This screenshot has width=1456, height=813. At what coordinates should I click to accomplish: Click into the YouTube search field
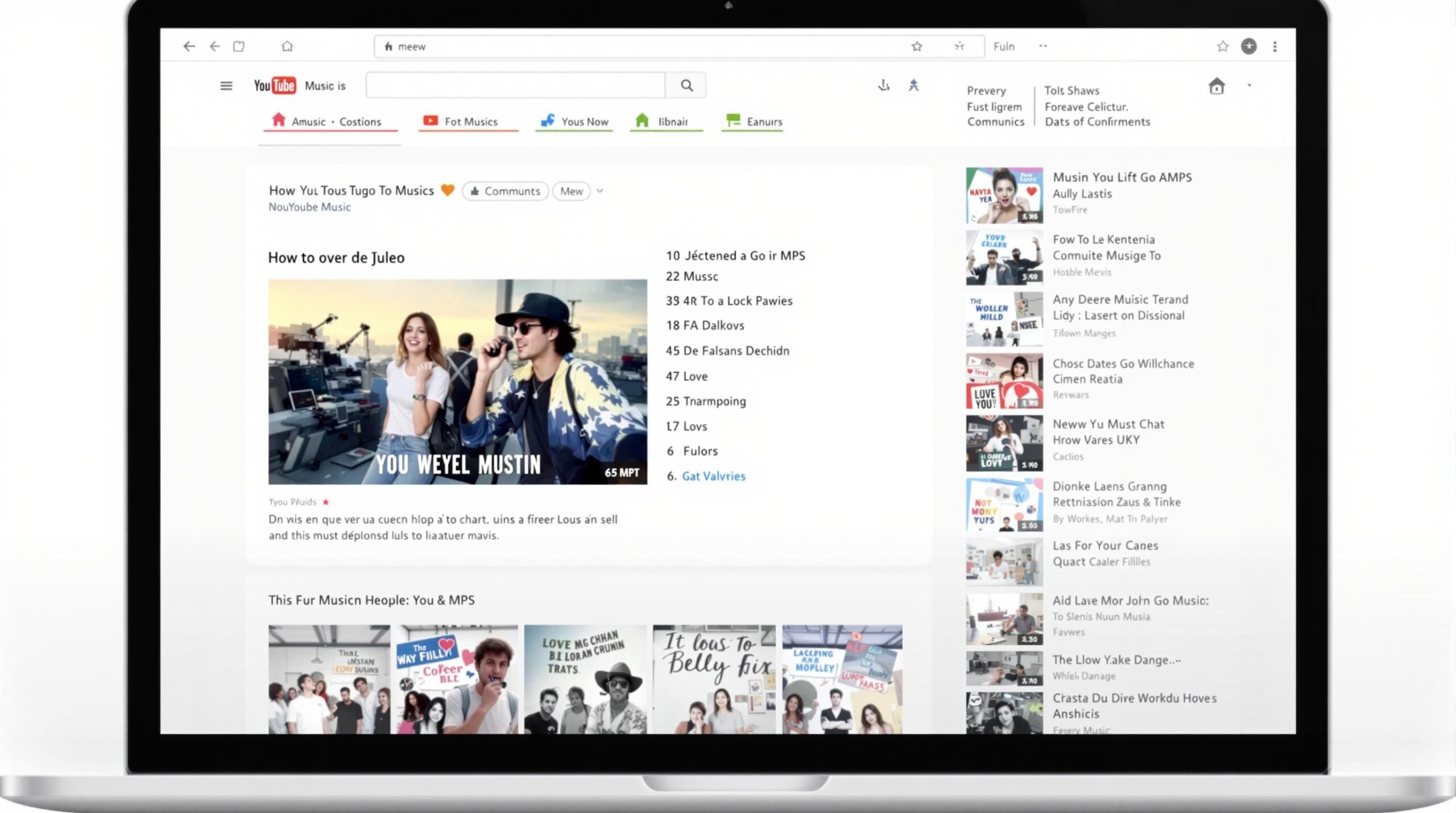point(515,85)
